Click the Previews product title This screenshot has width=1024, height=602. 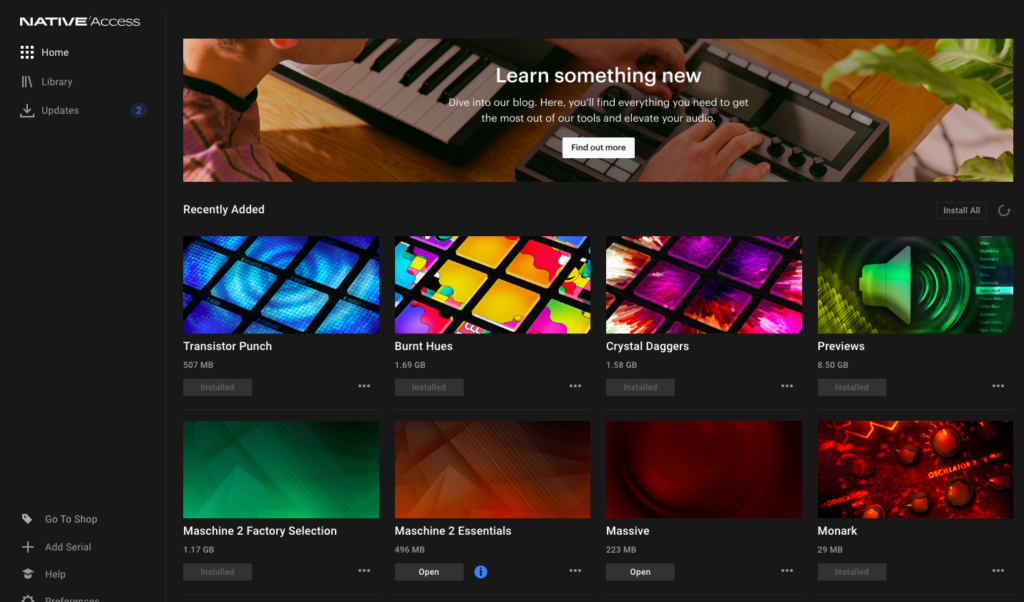pos(841,346)
